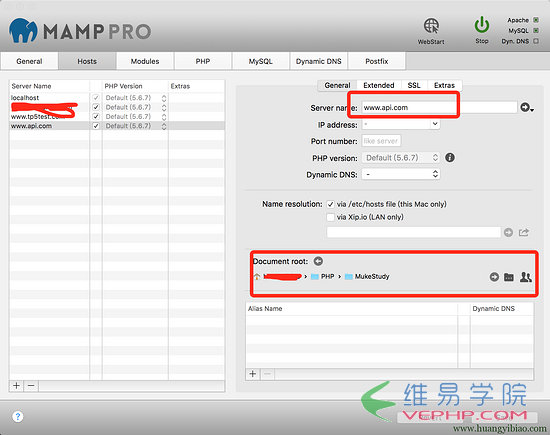Open PHP version stepper for www.api.com row

[x=164, y=126]
